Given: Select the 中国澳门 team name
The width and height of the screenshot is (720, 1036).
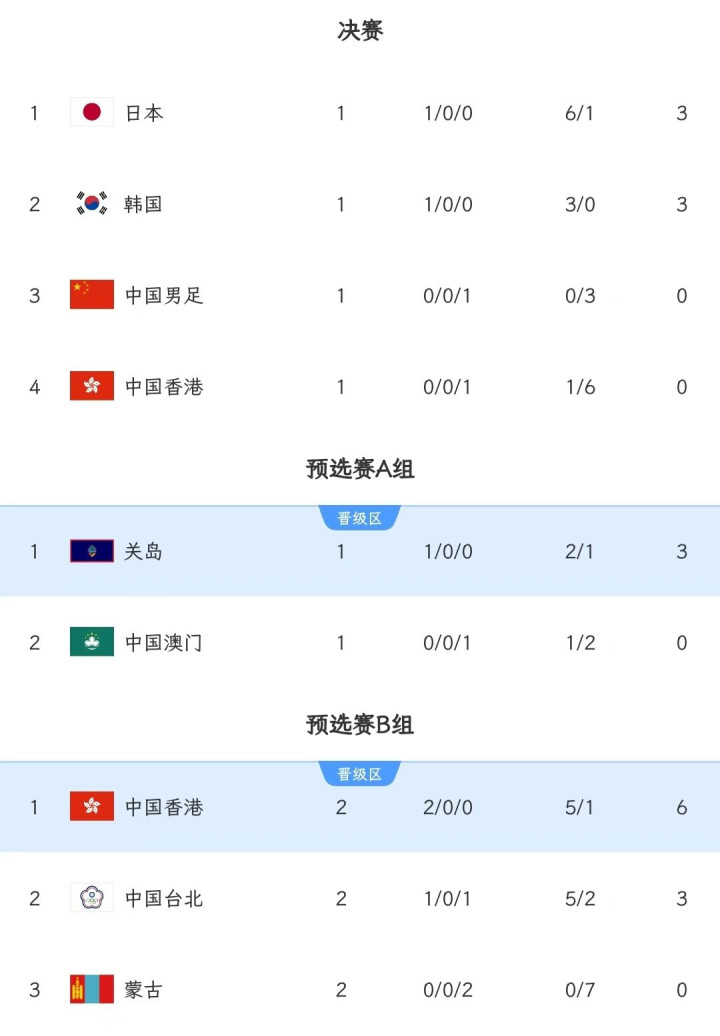Looking at the screenshot, I should [164, 642].
